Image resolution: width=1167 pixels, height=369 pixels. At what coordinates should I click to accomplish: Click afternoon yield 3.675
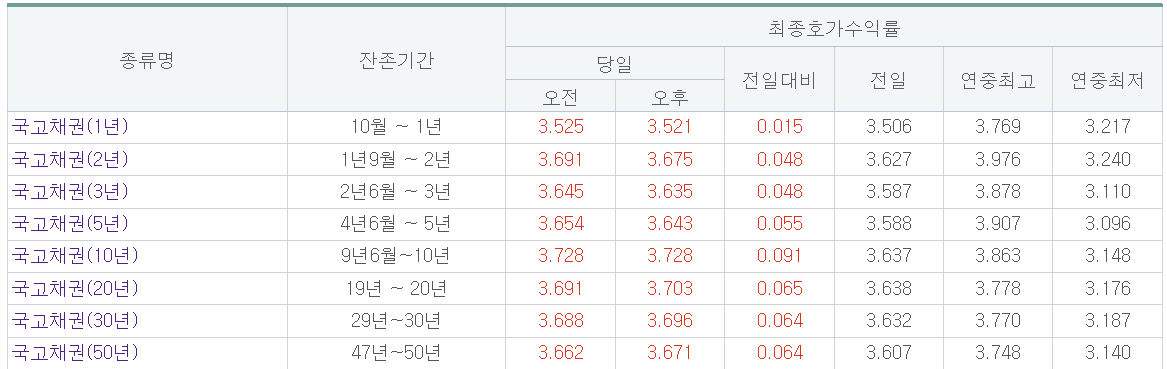tap(670, 159)
